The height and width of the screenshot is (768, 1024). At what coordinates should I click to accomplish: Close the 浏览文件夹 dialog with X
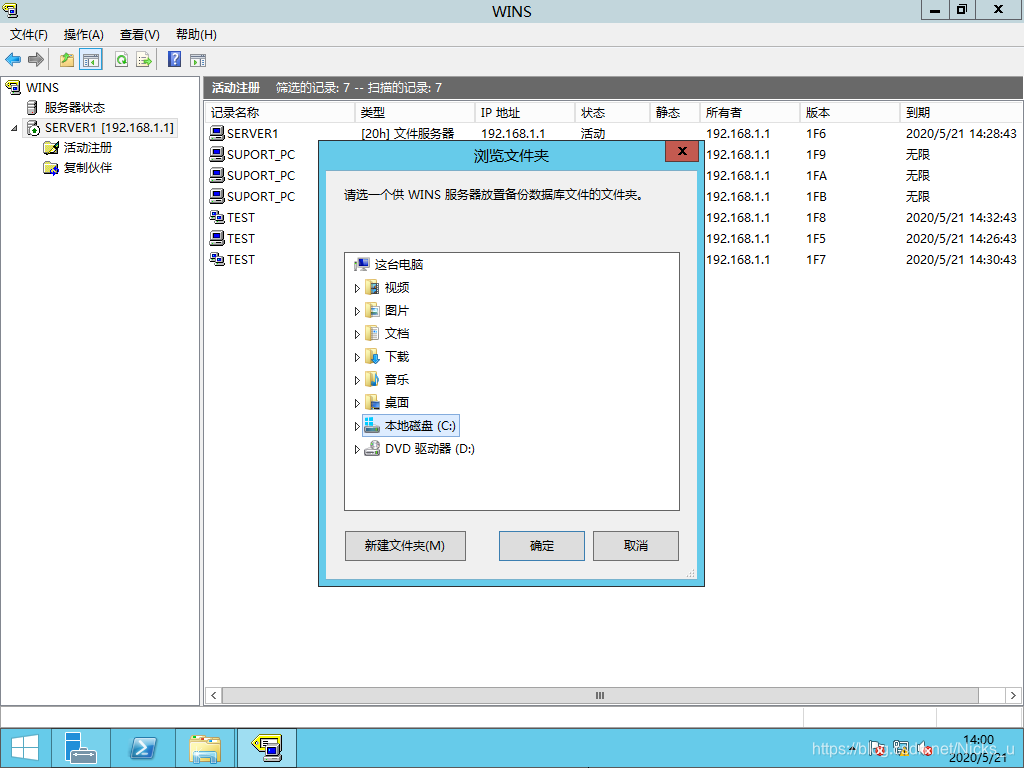point(682,152)
